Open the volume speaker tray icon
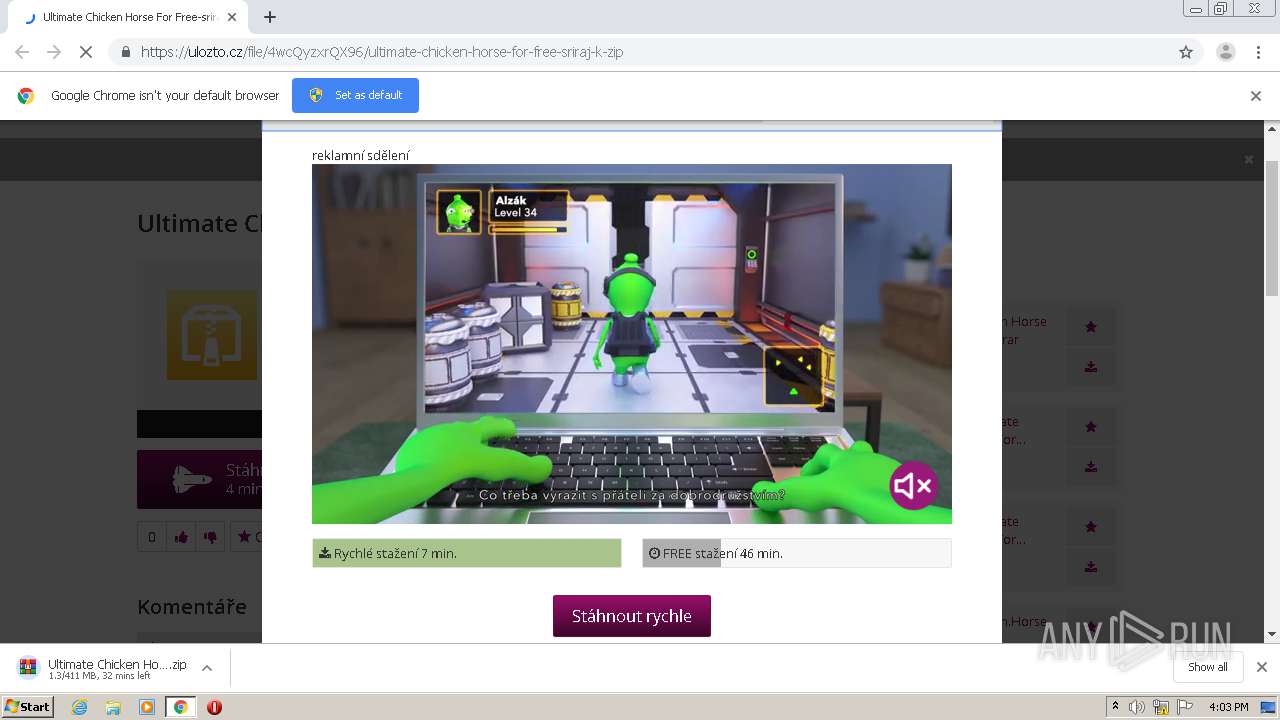Image resolution: width=1280 pixels, height=720 pixels. pyautogui.click(x=1136, y=707)
